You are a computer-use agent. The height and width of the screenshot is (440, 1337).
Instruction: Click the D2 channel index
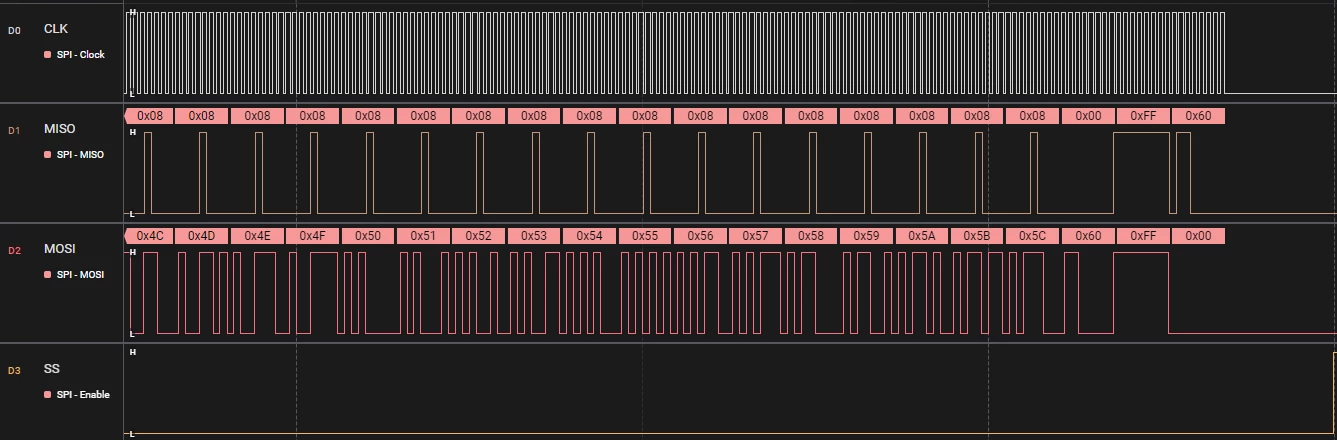(14, 251)
